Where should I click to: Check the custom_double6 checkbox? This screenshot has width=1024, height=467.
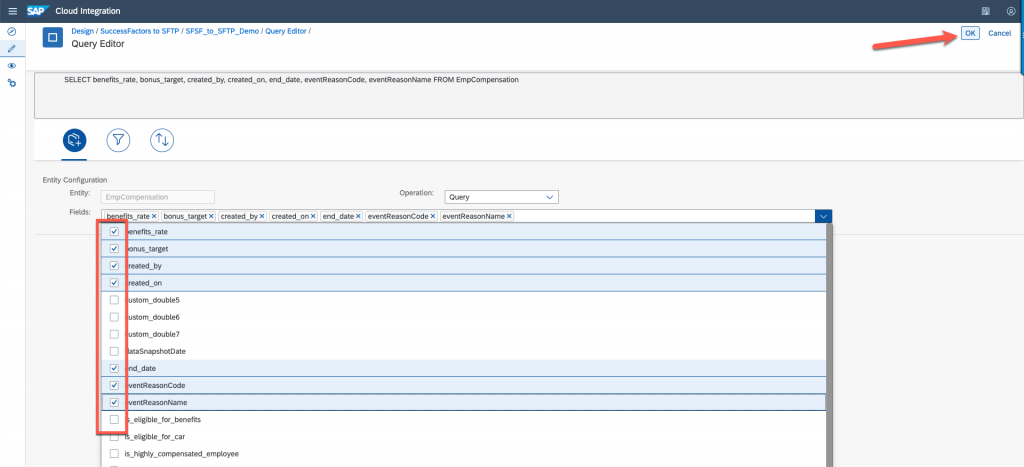pyautogui.click(x=114, y=317)
